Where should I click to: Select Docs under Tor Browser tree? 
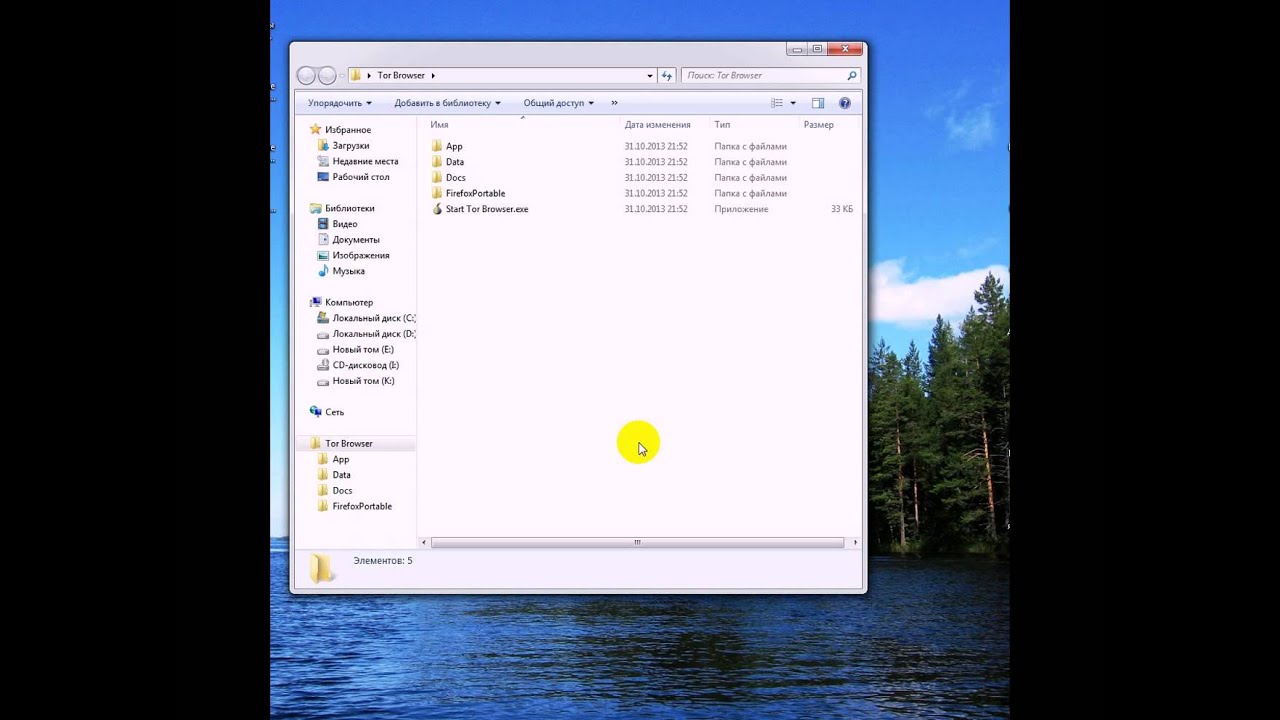click(x=342, y=491)
